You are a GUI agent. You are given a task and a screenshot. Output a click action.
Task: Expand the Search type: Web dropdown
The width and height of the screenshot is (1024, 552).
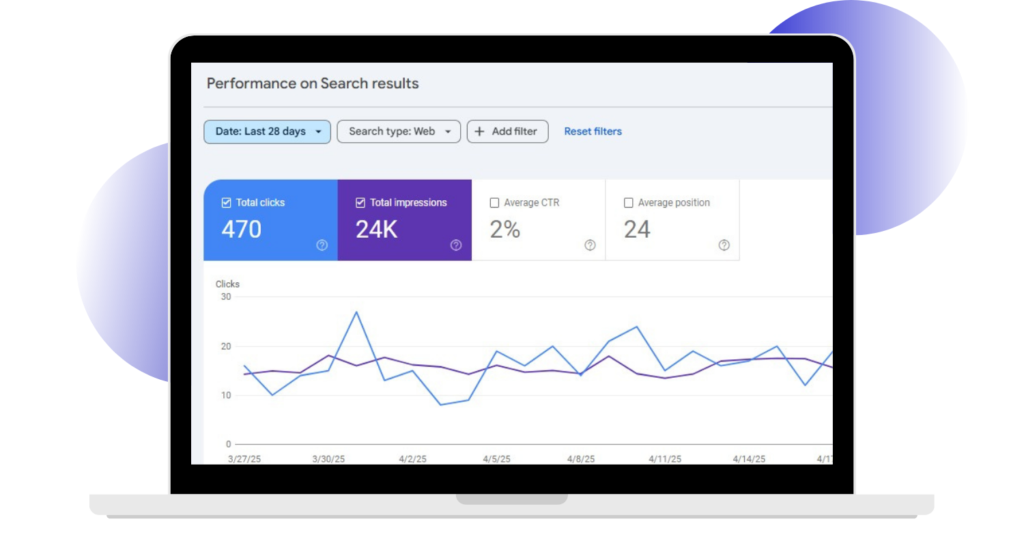[x=398, y=131]
